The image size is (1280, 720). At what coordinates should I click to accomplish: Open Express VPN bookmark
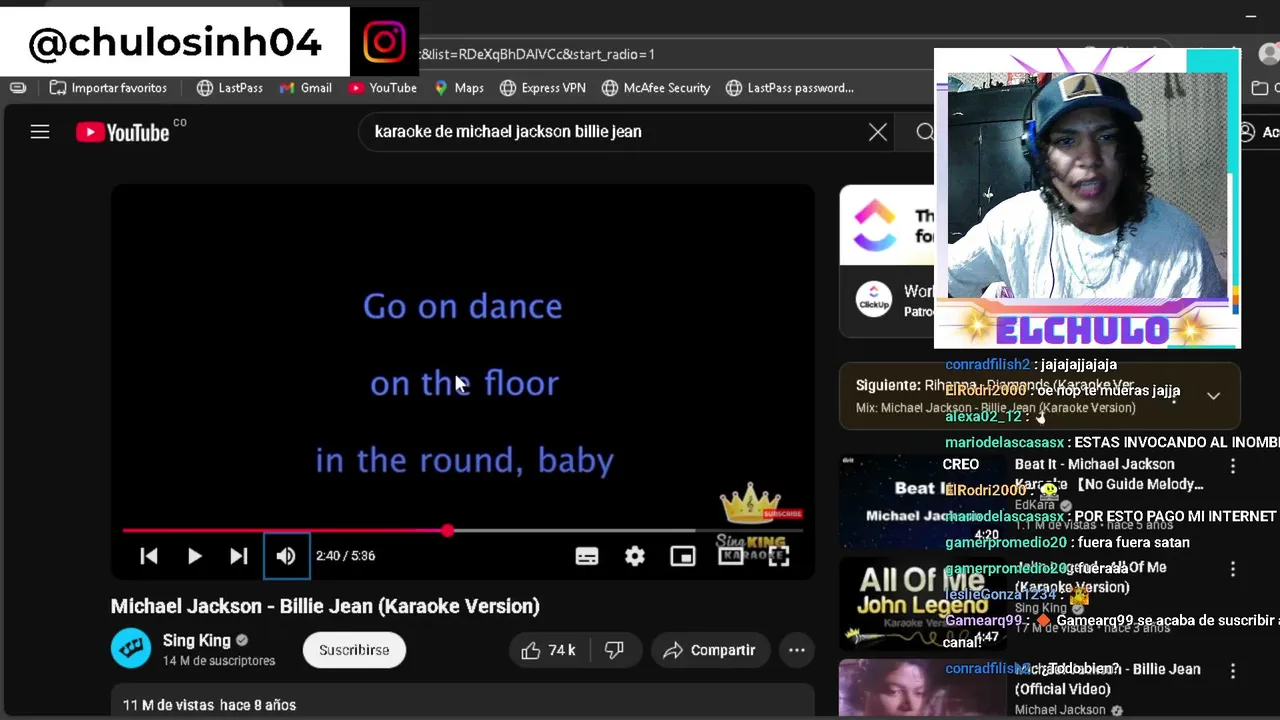[x=543, y=88]
